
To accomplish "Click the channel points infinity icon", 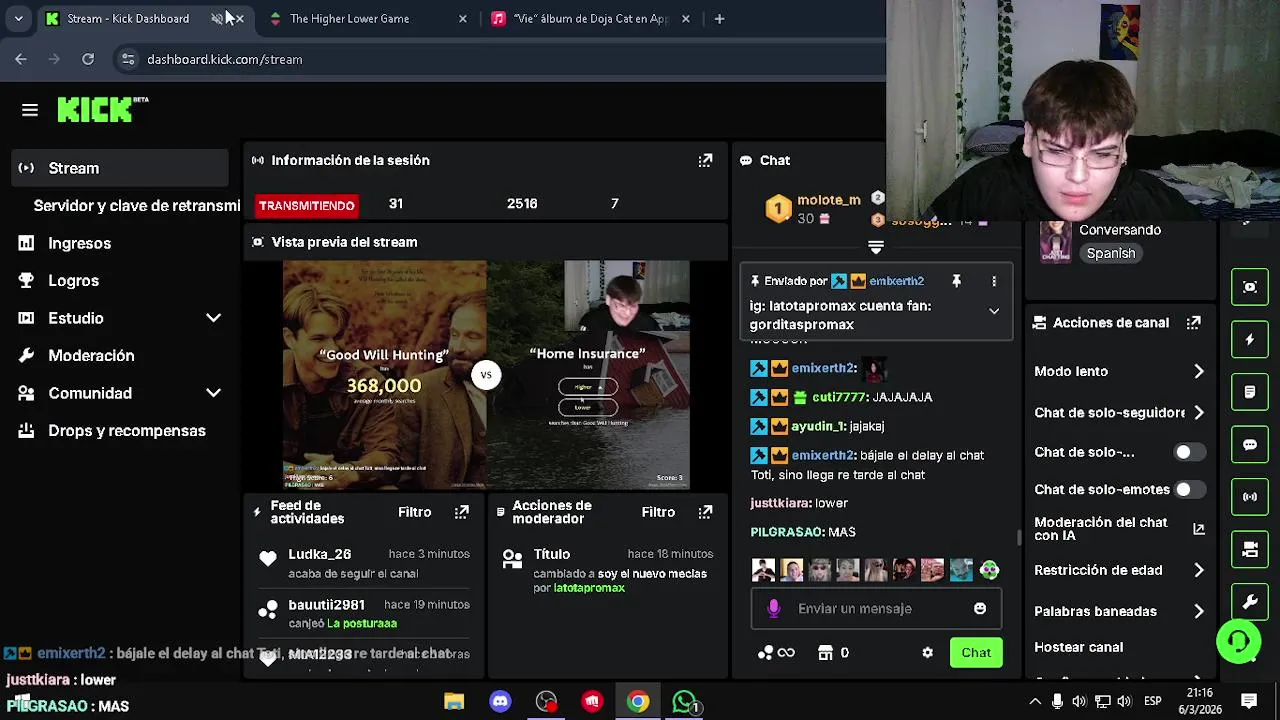I will pos(777,653).
